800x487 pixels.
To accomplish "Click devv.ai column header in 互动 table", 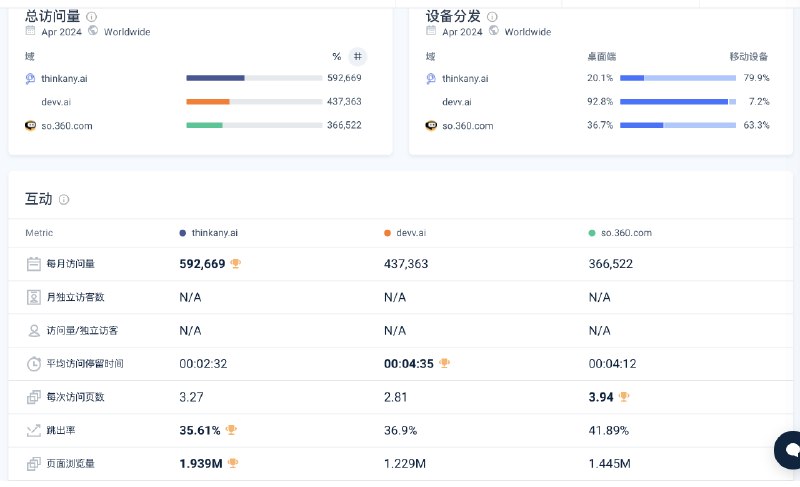I will (x=411, y=233).
